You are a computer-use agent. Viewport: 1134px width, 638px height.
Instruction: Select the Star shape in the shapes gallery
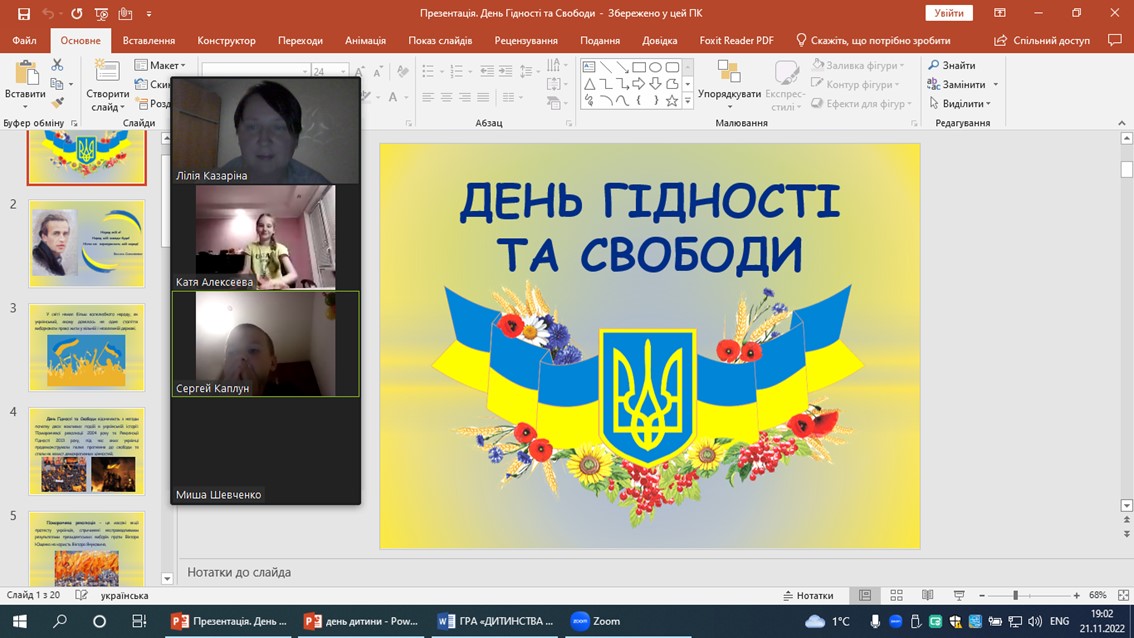[672, 101]
